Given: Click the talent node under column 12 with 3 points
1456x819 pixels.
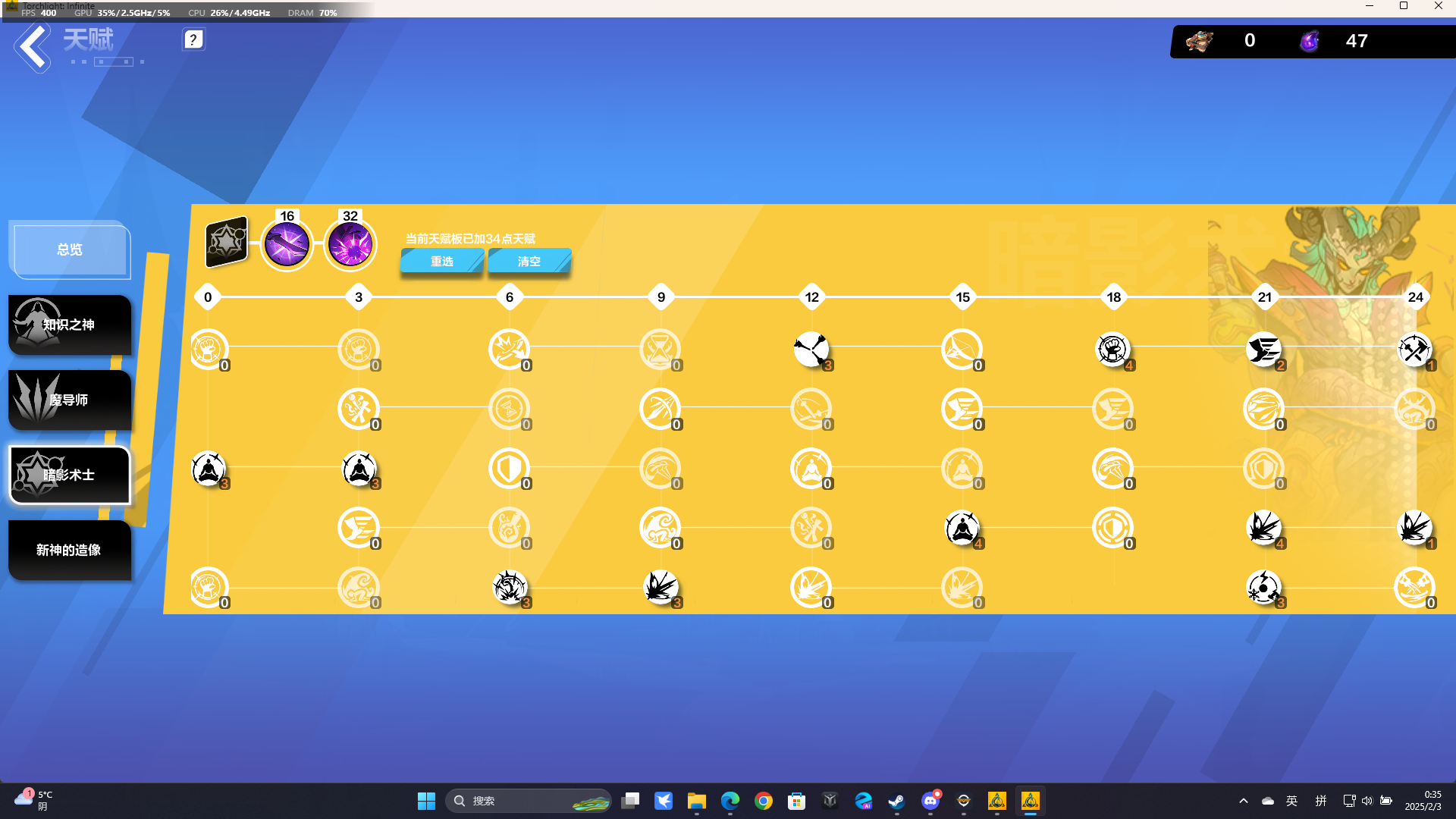Looking at the screenshot, I should pos(811,350).
